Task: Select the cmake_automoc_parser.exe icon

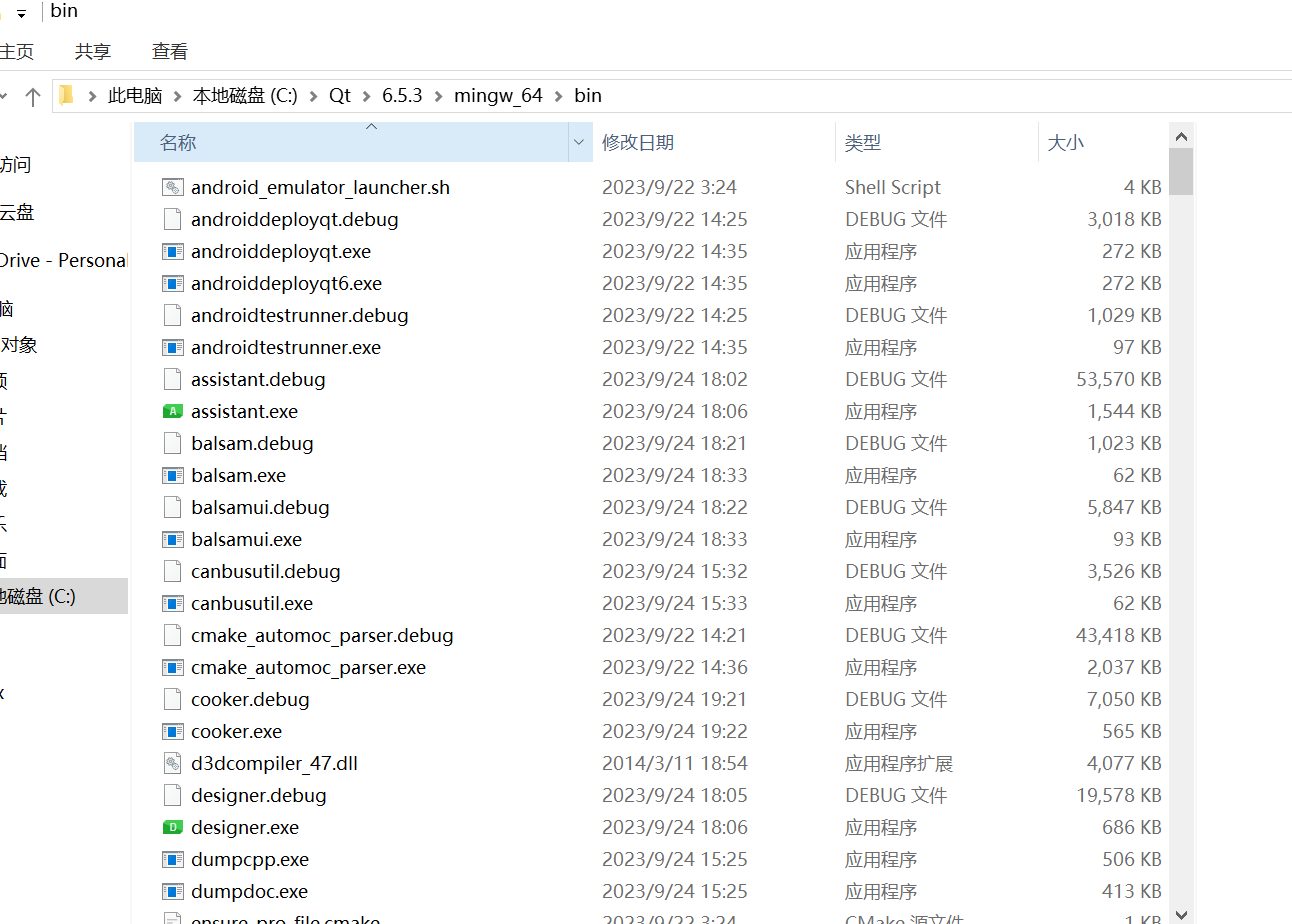Action: pyautogui.click(x=171, y=667)
